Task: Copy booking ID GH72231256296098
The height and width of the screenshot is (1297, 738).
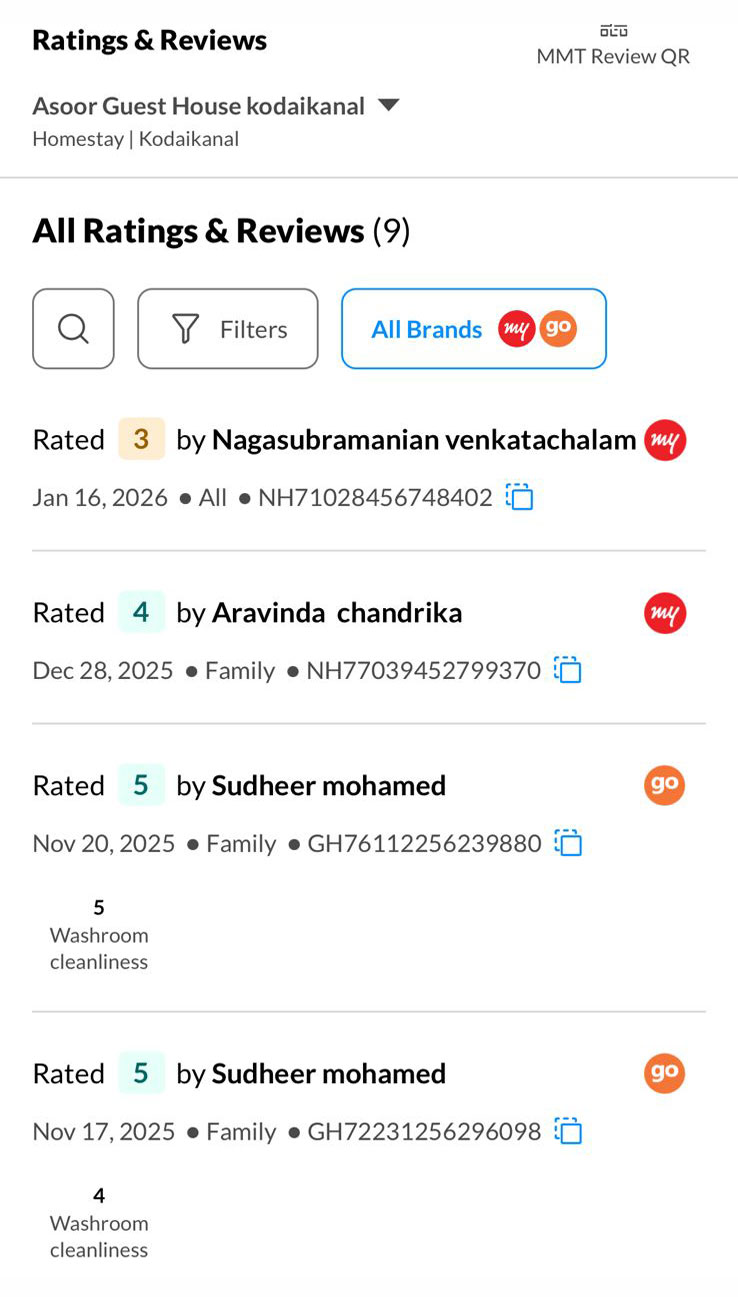Action: (568, 1131)
